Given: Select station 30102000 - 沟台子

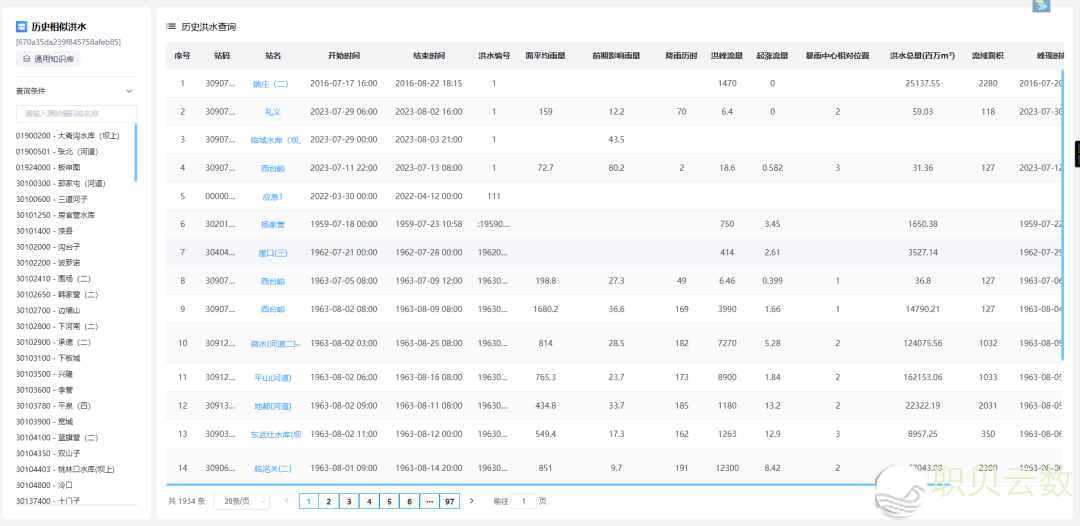Looking at the screenshot, I should 48,246.
